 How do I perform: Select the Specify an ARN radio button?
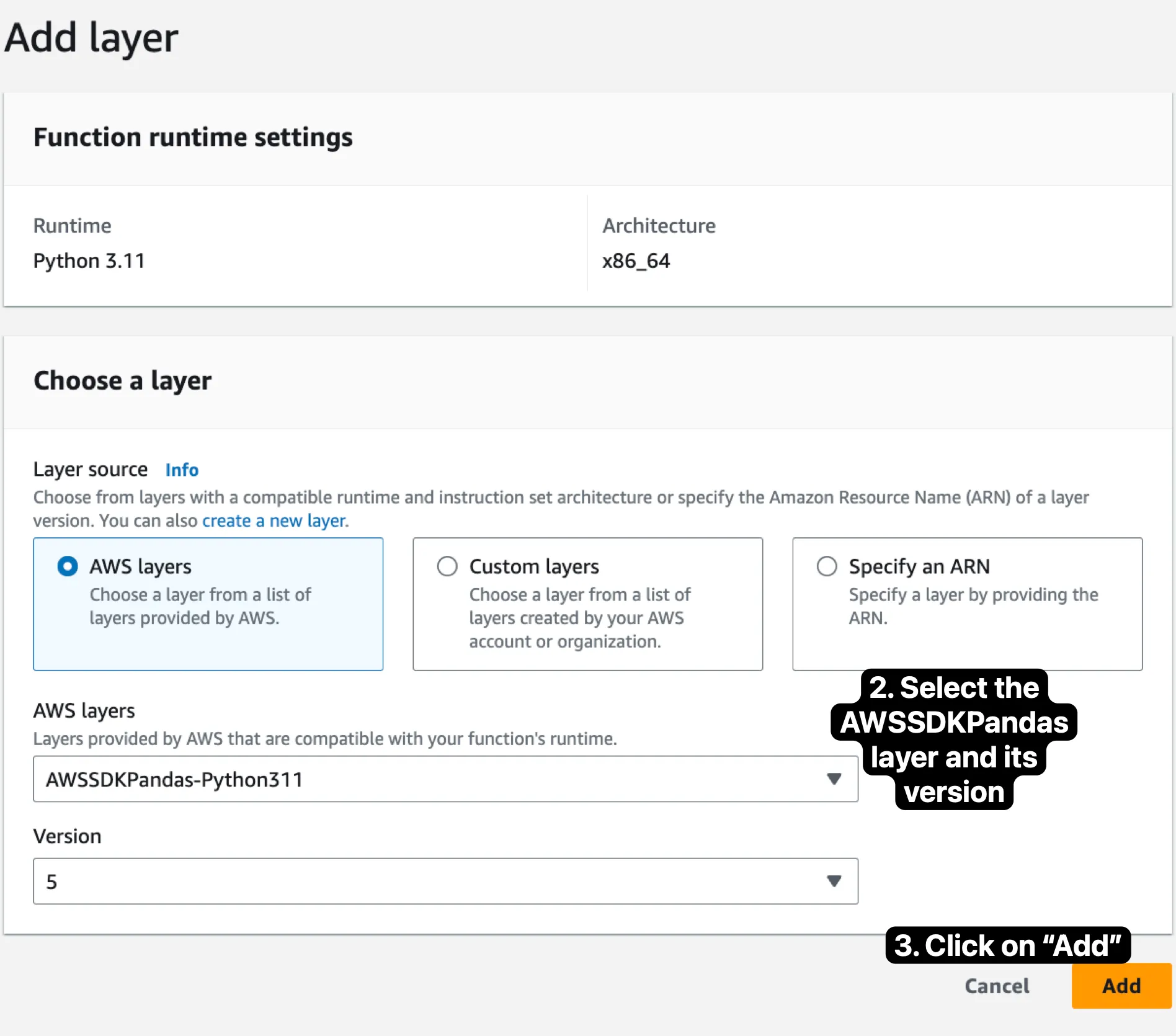[827, 566]
